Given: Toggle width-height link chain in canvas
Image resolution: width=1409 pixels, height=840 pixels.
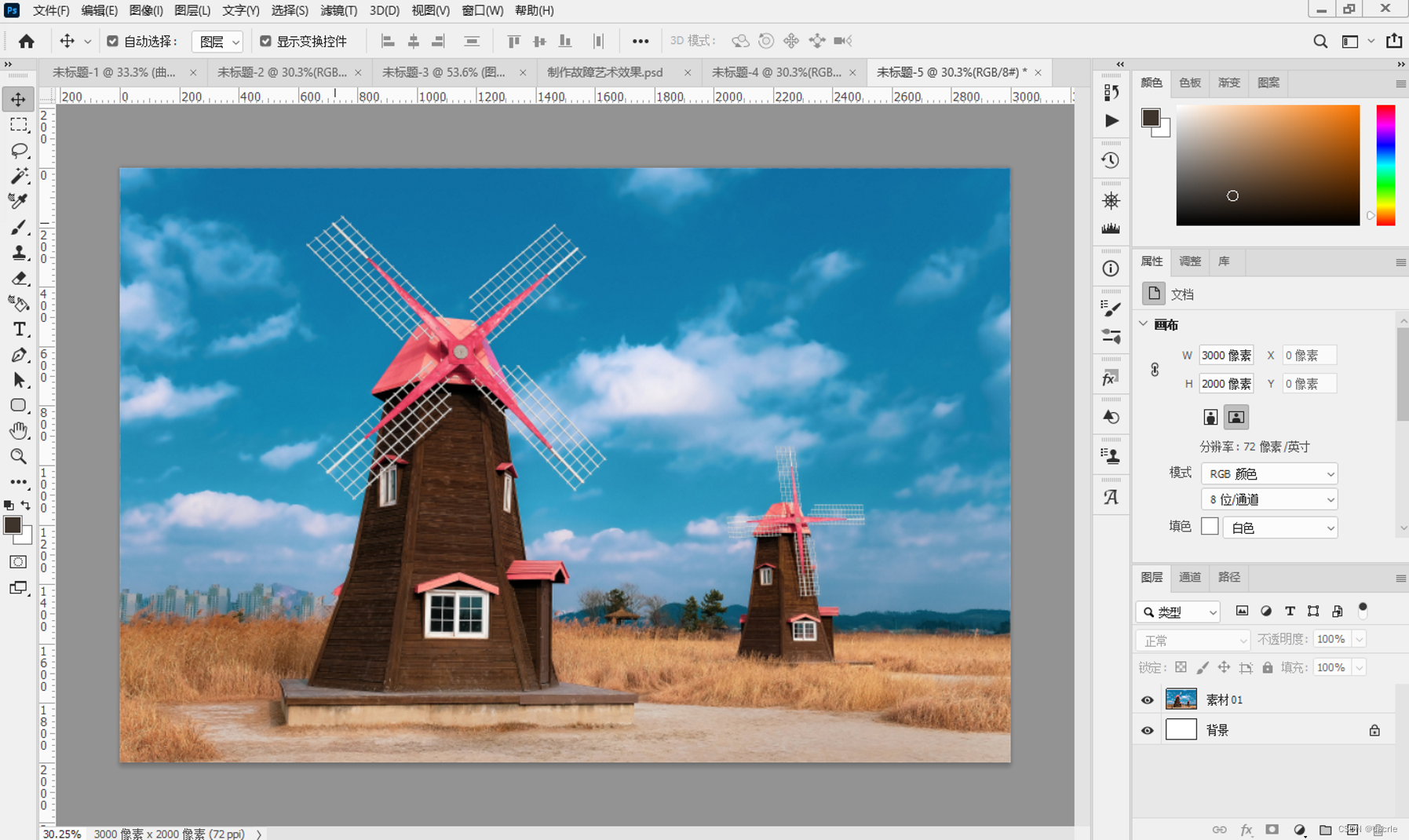Looking at the screenshot, I should point(1155,369).
